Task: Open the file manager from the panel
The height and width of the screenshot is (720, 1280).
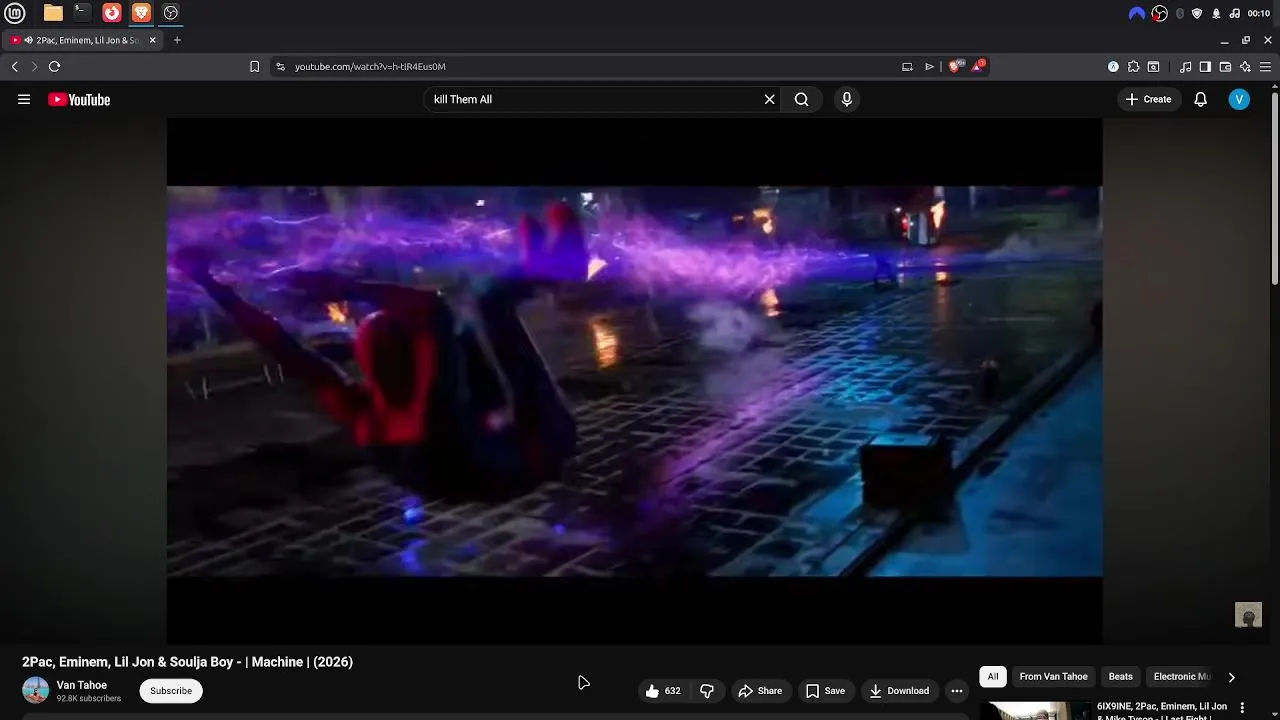Action: point(53,13)
